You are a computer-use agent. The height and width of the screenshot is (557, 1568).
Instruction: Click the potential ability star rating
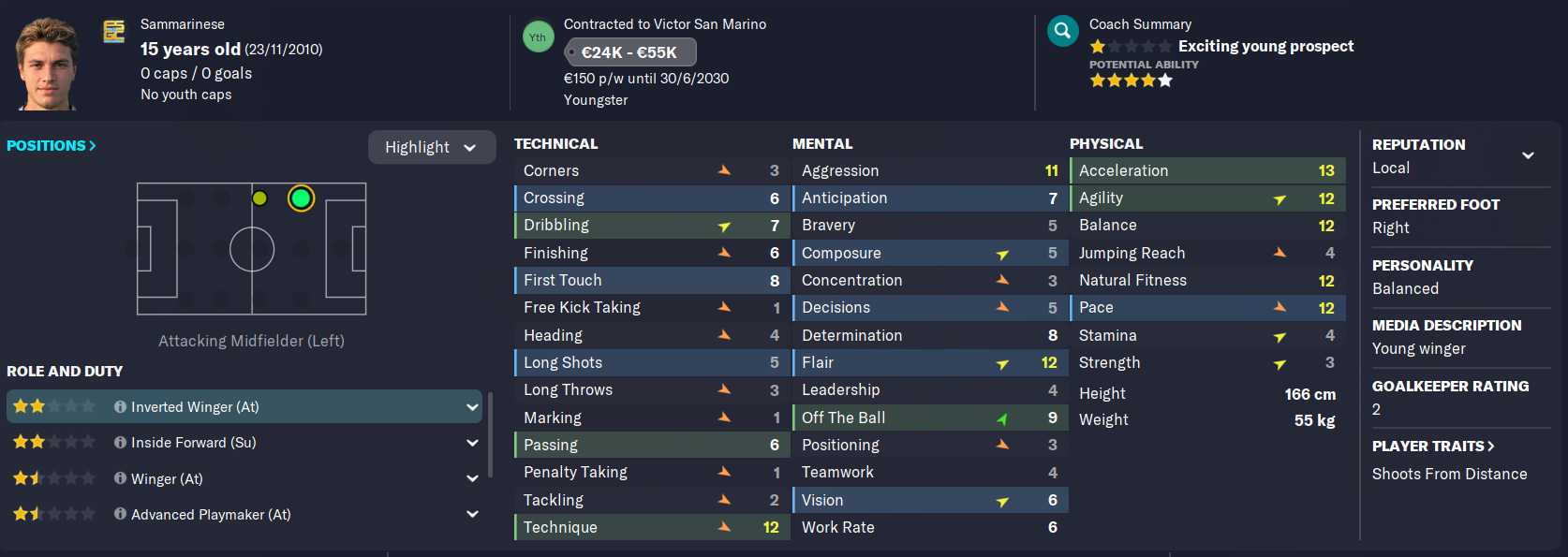pyautogui.click(x=1131, y=81)
